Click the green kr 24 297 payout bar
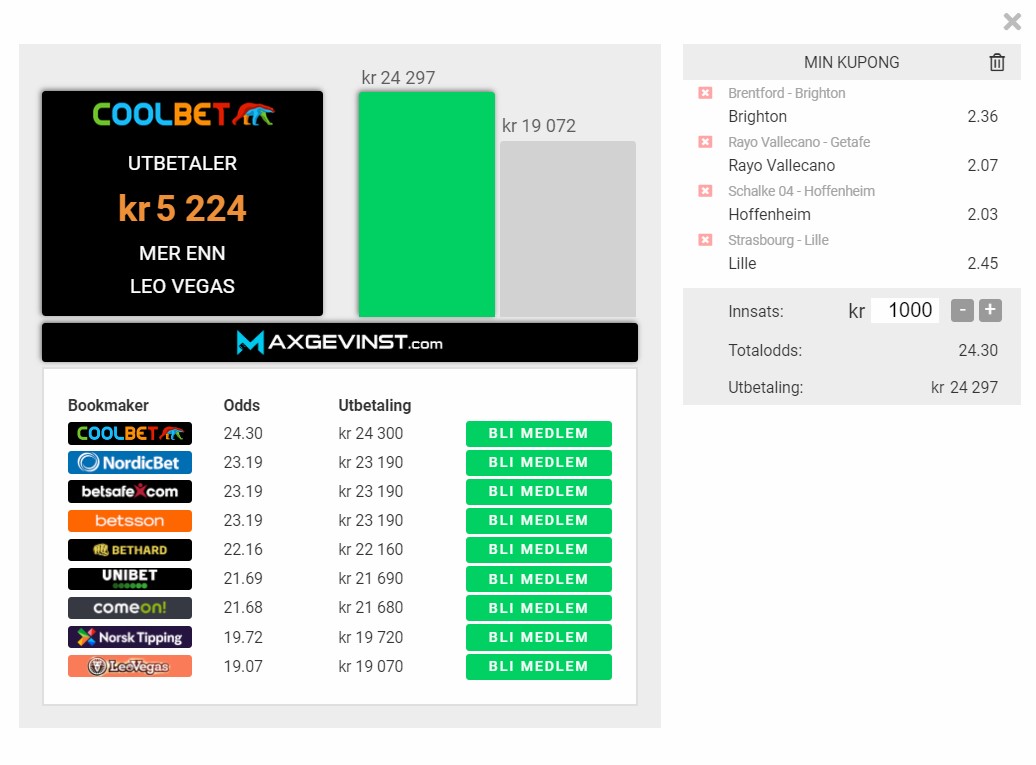This screenshot has width=1036, height=765. [x=427, y=204]
